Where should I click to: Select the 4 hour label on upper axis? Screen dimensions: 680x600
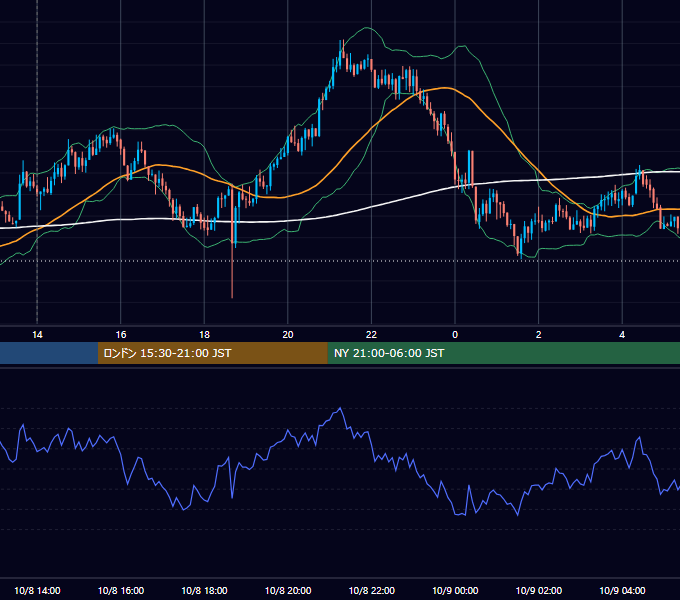622,335
